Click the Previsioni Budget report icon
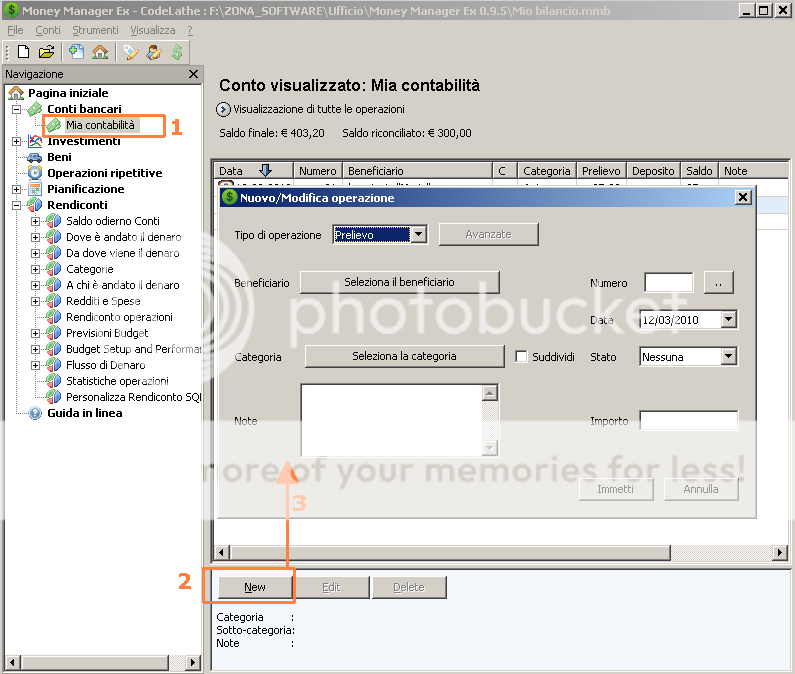This screenshot has width=795, height=674. [x=53, y=333]
